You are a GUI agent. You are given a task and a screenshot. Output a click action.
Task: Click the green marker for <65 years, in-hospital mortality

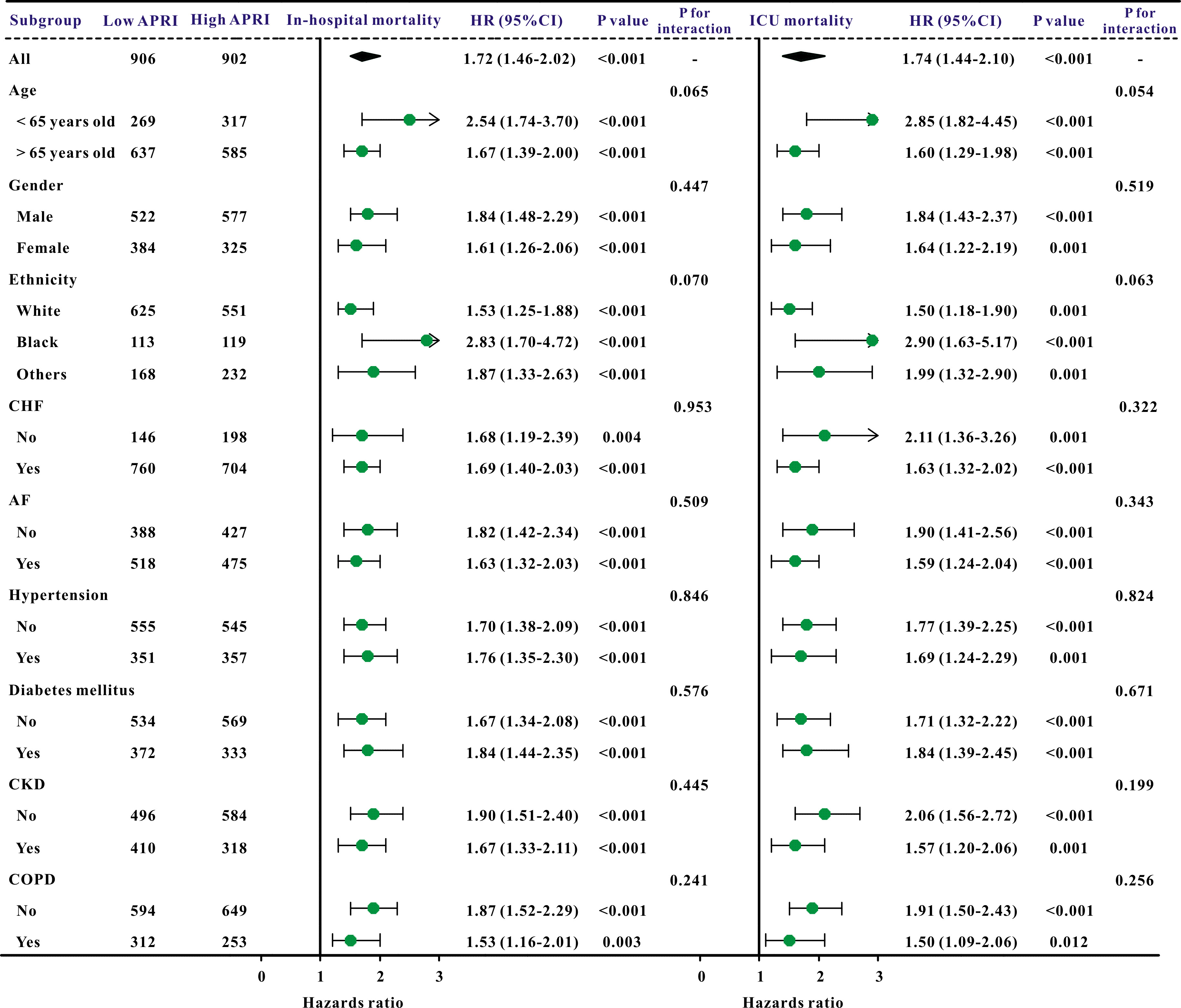click(x=409, y=120)
